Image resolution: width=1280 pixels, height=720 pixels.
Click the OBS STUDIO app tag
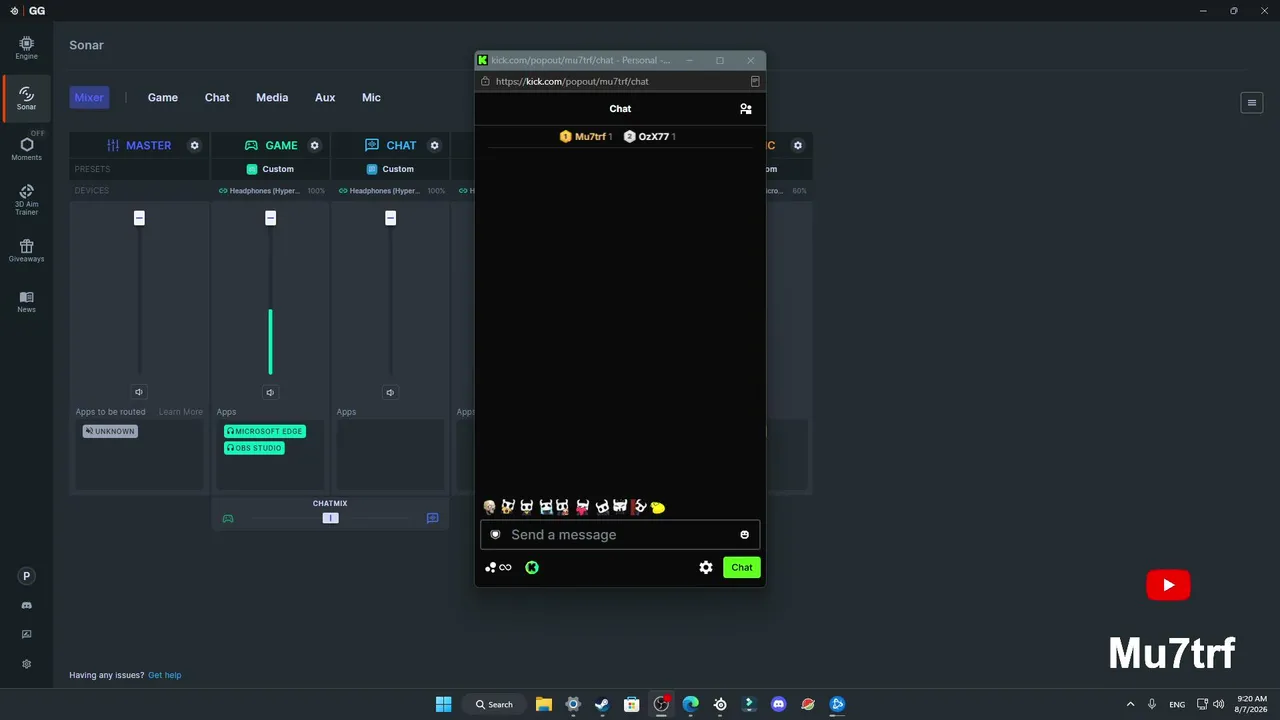pyautogui.click(x=254, y=448)
